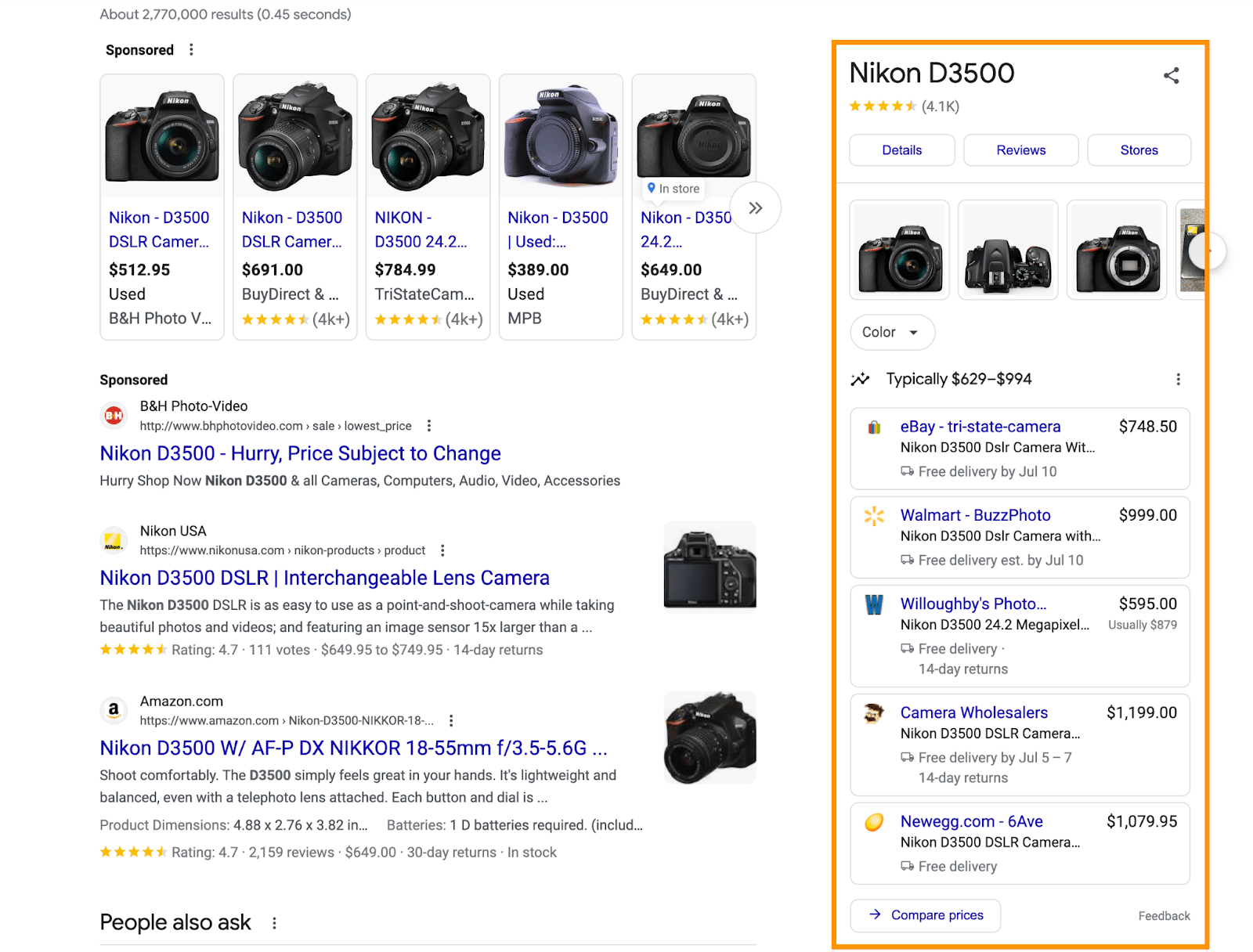Viewport: 1253px width, 952px height.
Task: Click Nikon USA site name
Action: pyautogui.click(x=173, y=531)
